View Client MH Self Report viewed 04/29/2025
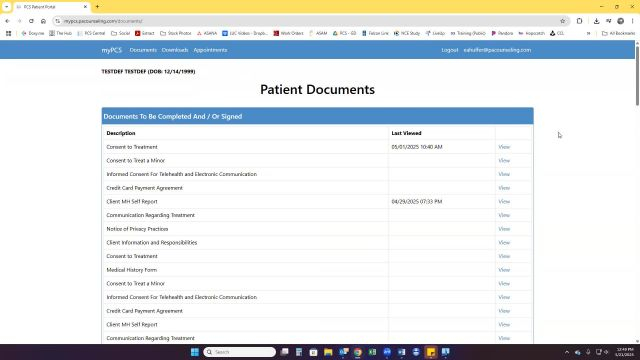Image resolution: width=640 pixels, height=360 pixels. click(x=504, y=202)
